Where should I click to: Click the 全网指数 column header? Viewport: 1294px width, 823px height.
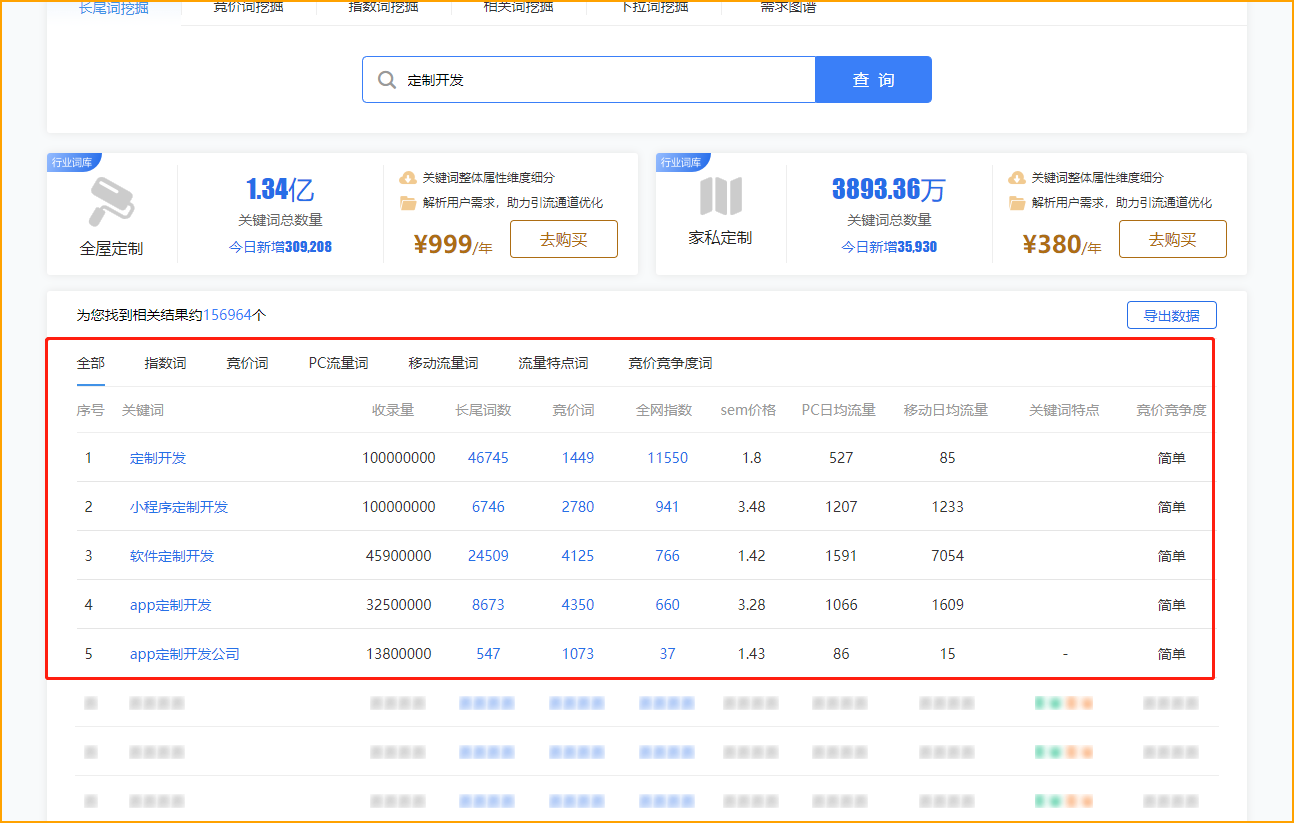click(664, 410)
